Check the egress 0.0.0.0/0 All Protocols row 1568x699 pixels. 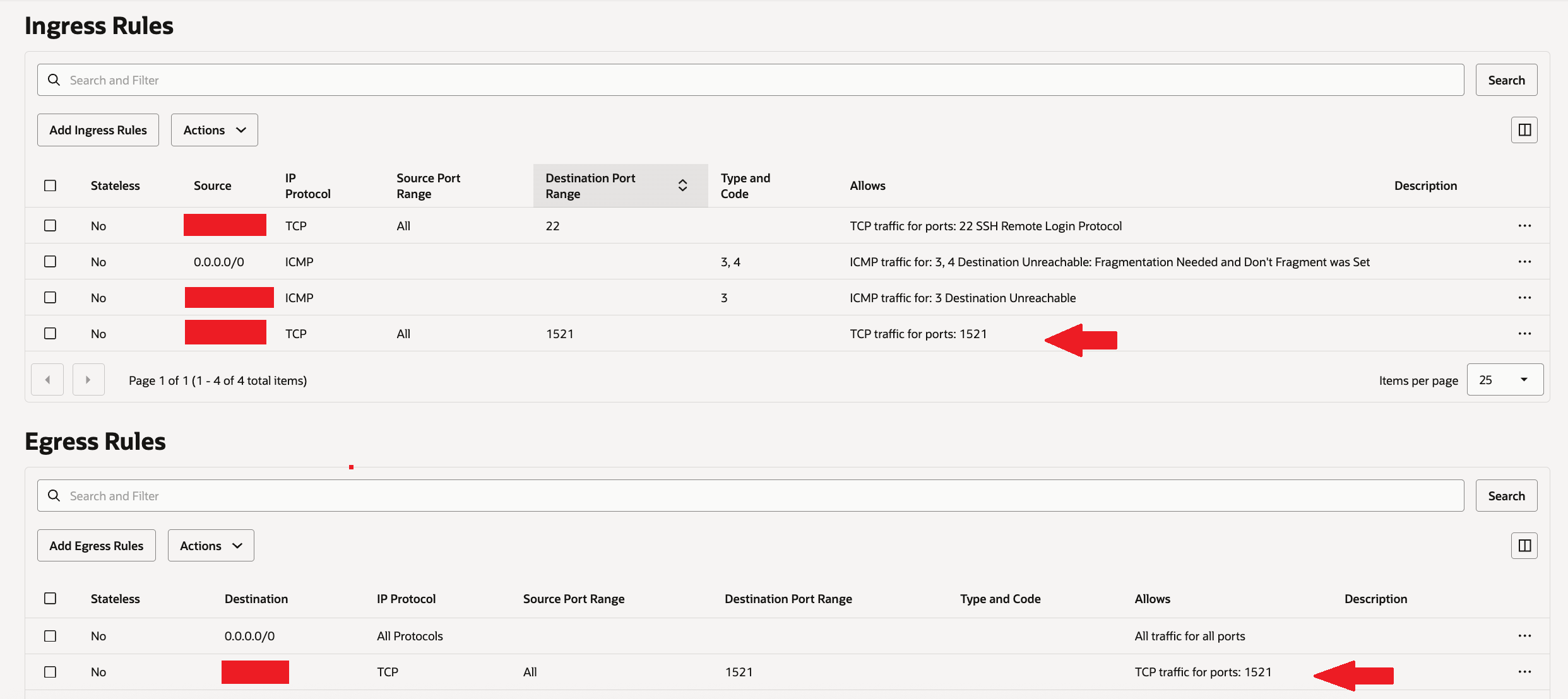tap(50, 636)
